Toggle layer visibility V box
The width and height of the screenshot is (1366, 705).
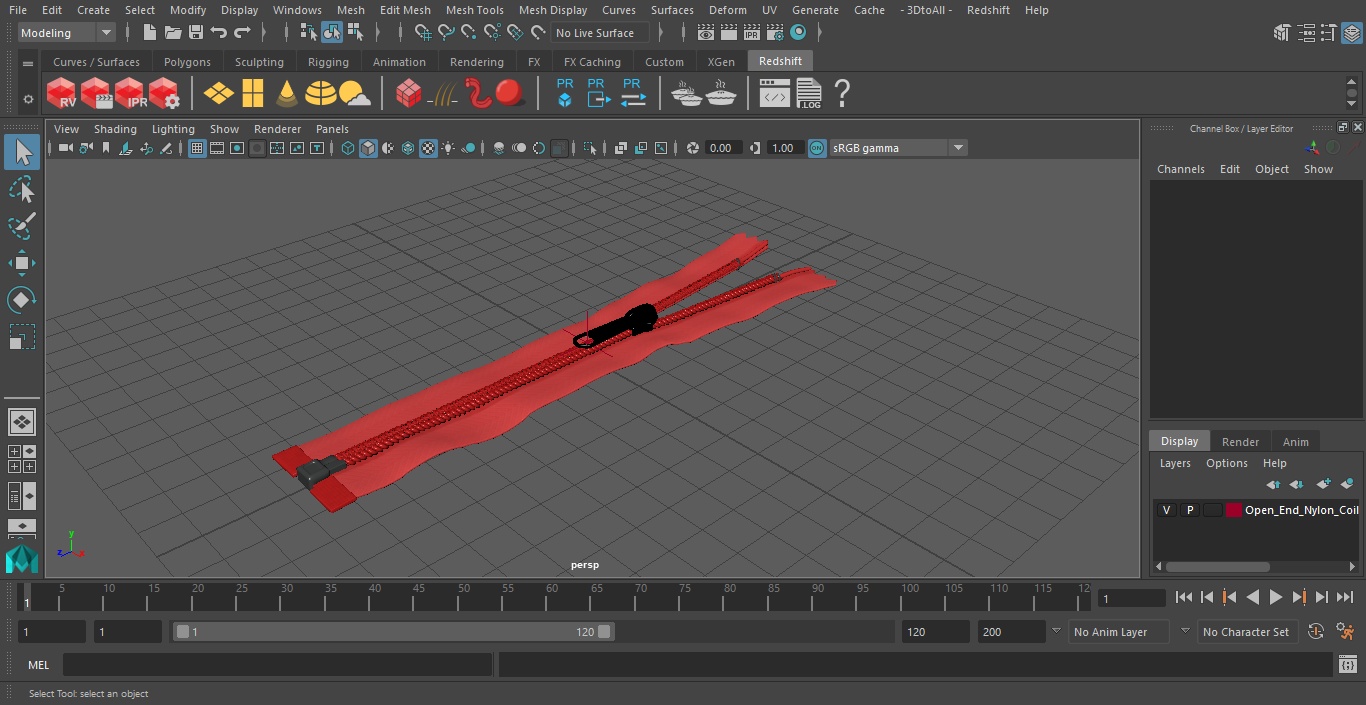pyautogui.click(x=1166, y=510)
